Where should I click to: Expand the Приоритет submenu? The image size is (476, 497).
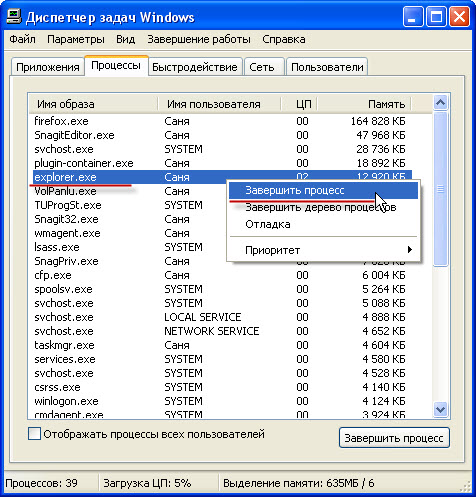click(x=323, y=250)
